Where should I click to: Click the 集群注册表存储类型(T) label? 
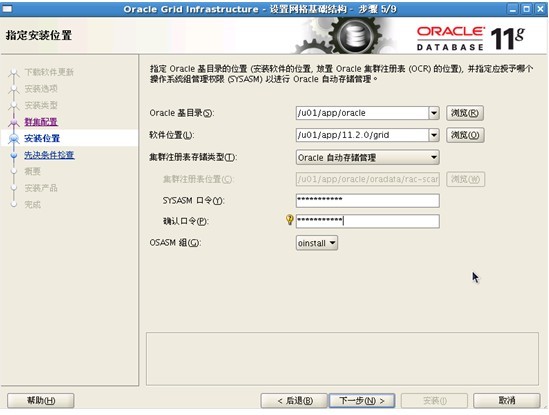point(193,157)
